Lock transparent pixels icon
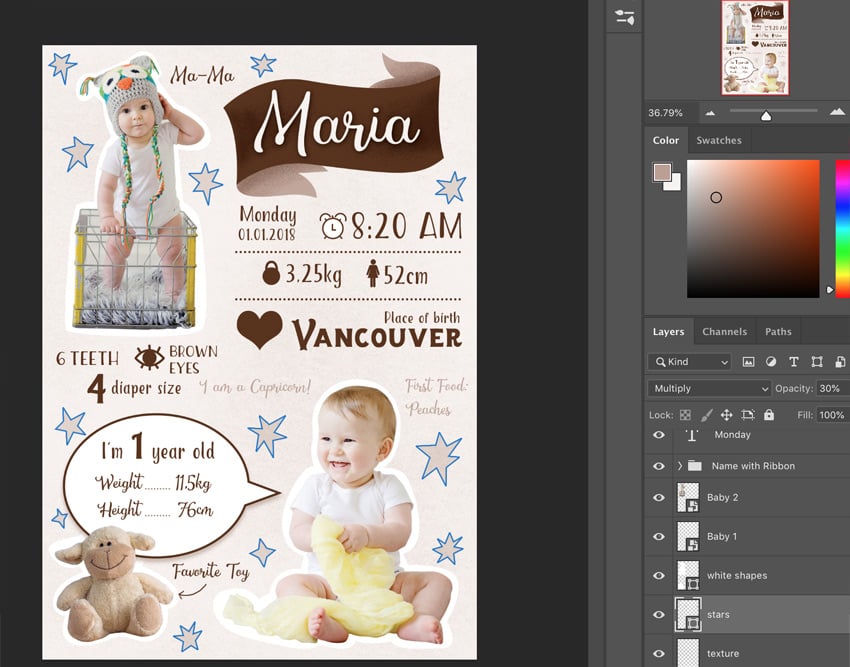Image resolution: width=850 pixels, height=667 pixels. [685, 415]
